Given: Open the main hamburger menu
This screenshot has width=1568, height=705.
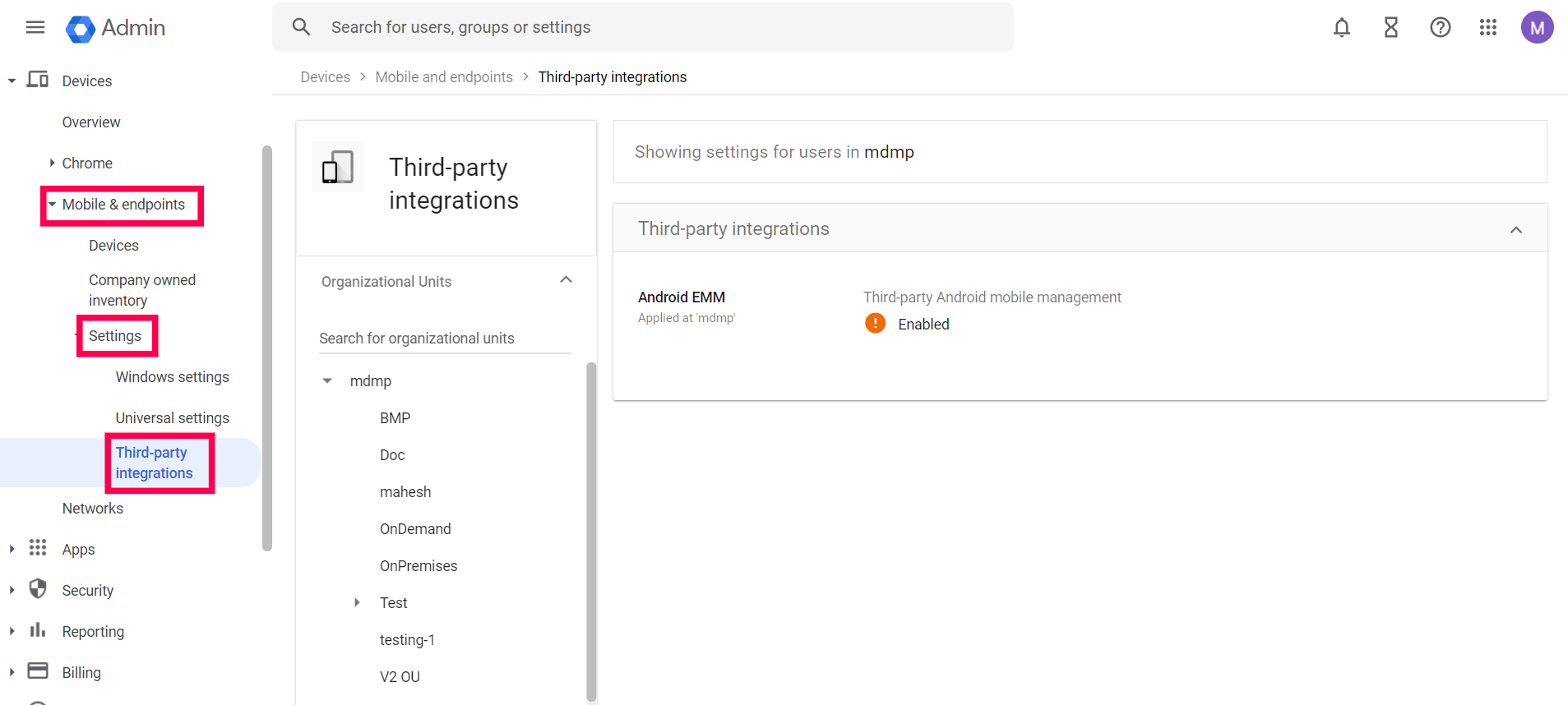Looking at the screenshot, I should pos(35,28).
